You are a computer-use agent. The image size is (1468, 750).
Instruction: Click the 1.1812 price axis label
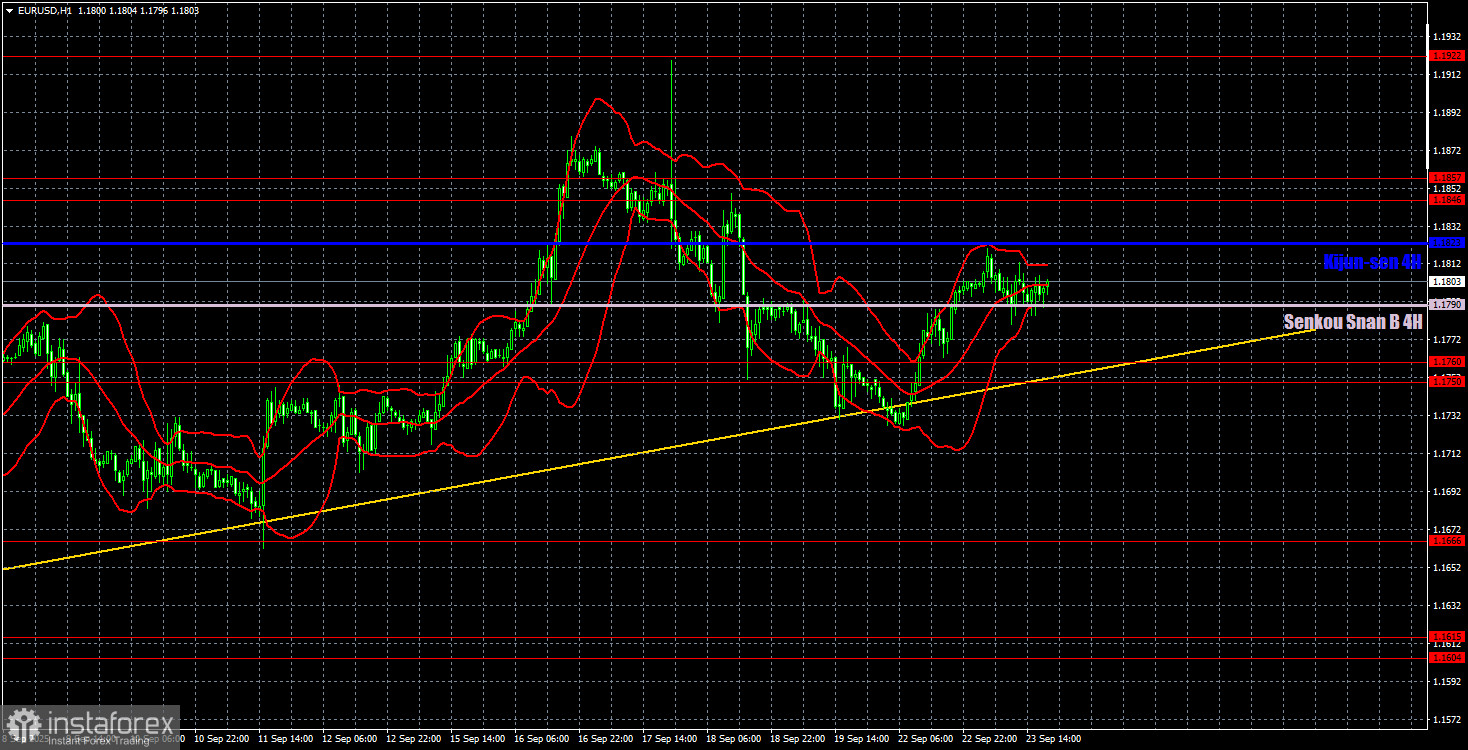pos(1447,264)
